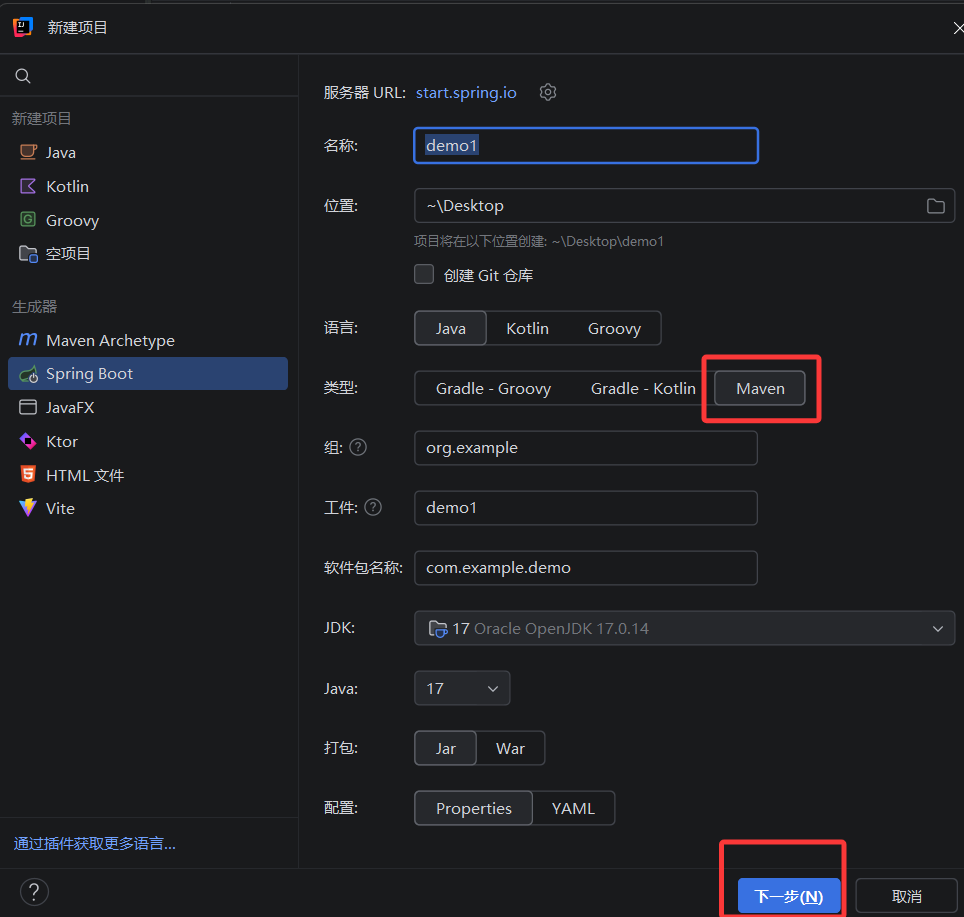Open help via bottom question mark
Screen dimensions: 964x917
[x=34, y=892]
